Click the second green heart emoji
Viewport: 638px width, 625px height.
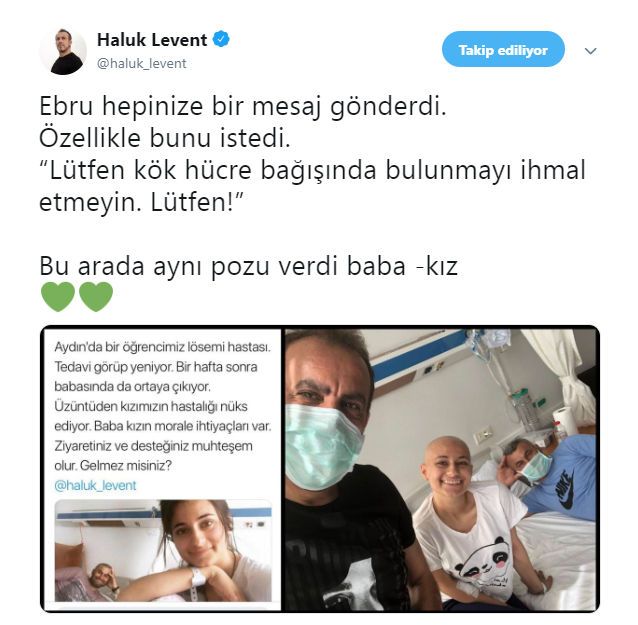pos(96,297)
